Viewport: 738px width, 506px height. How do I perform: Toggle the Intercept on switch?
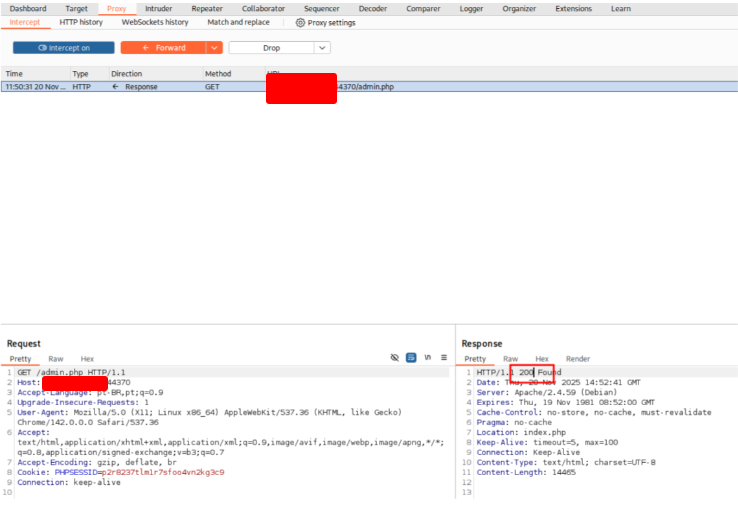[x=64, y=48]
